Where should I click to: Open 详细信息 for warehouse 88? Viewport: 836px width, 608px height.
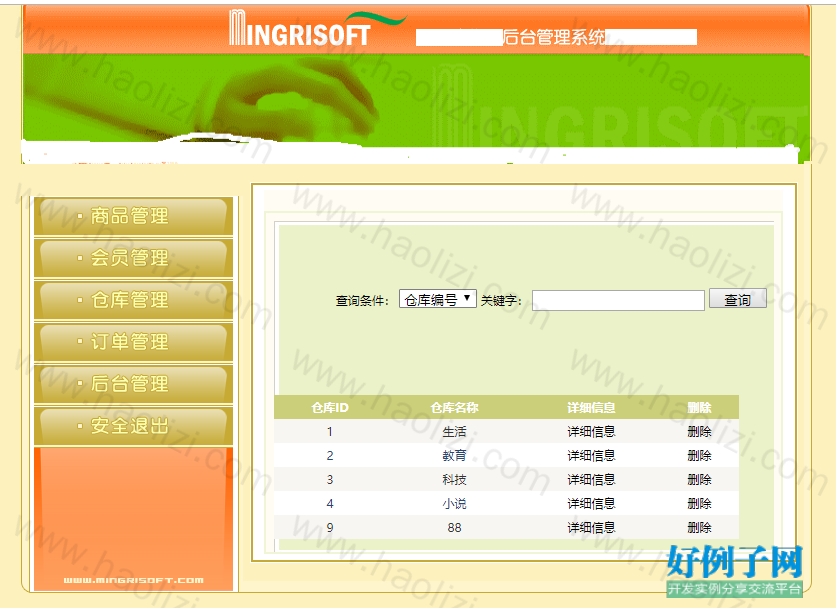pyautogui.click(x=591, y=527)
